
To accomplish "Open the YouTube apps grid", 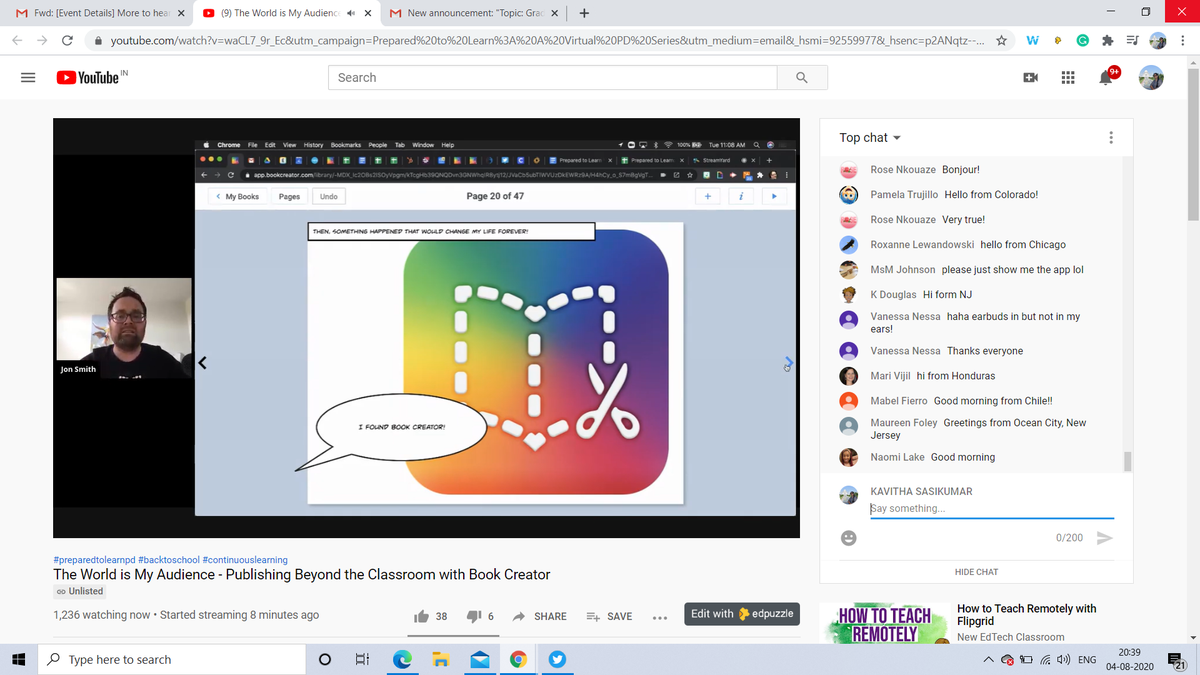I will [x=1068, y=77].
